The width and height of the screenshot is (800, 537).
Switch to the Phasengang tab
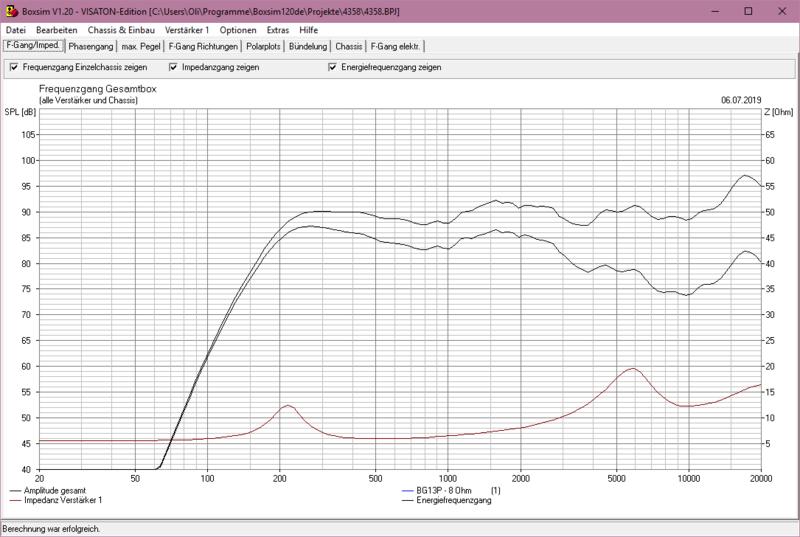pos(90,46)
